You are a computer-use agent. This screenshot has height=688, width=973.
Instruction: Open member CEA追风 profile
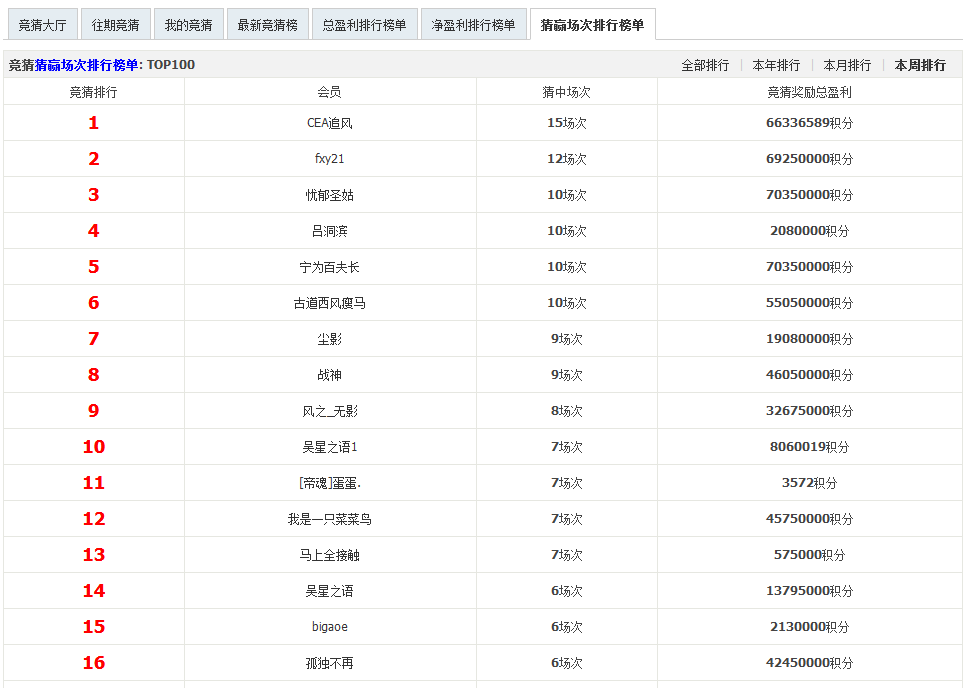coord(329,123)
